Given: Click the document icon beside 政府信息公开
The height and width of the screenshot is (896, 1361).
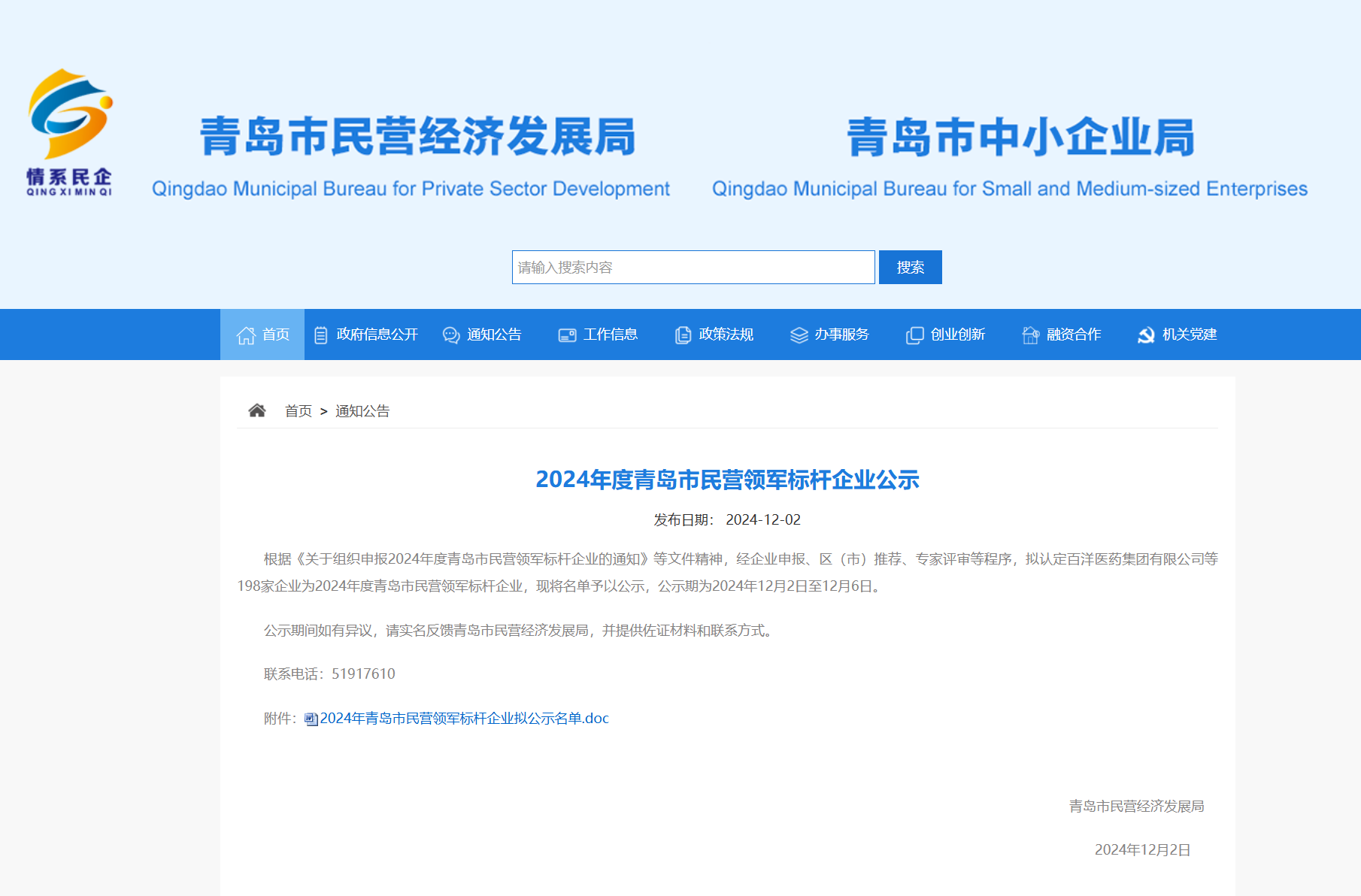Looking at the screenshot, I should [320, 335].
